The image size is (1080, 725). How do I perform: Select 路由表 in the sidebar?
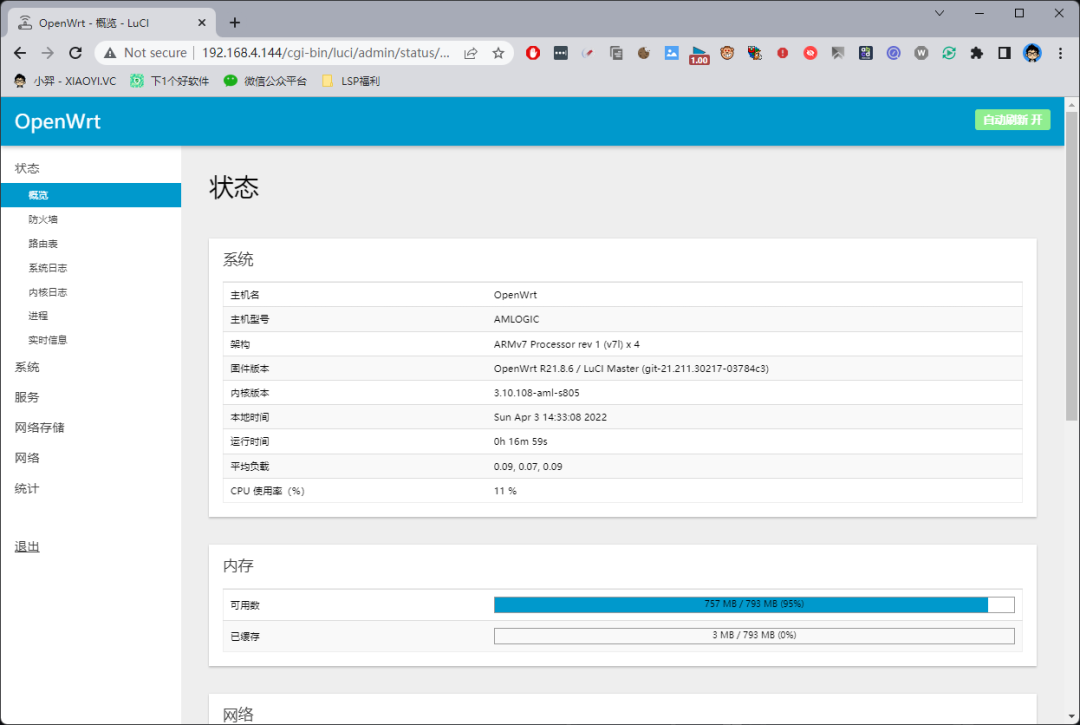[43, 244]
